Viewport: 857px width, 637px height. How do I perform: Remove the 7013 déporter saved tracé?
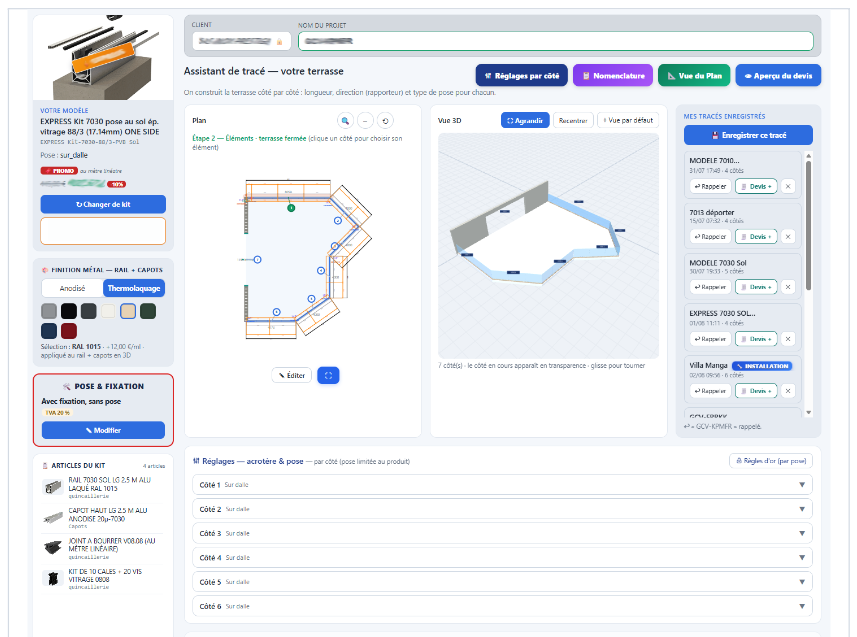pos(788,237)
